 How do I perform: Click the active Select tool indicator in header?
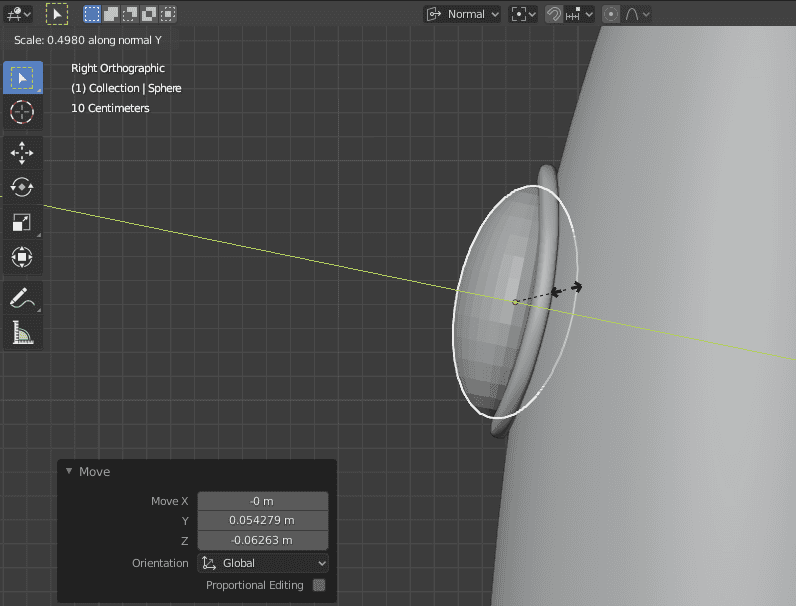click(x=57, y=14)
